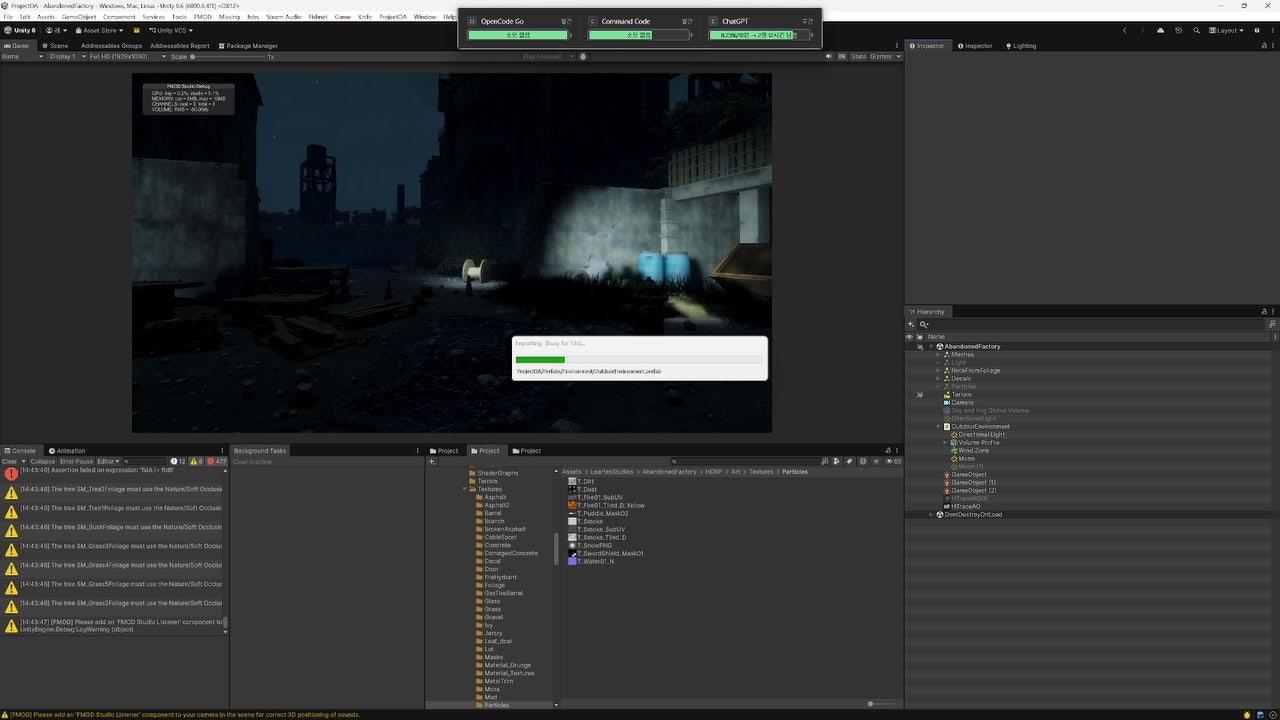Toggle Stats overlay in Game view
Viewport: 1280px width, 720px height.
tap(858, 56)
